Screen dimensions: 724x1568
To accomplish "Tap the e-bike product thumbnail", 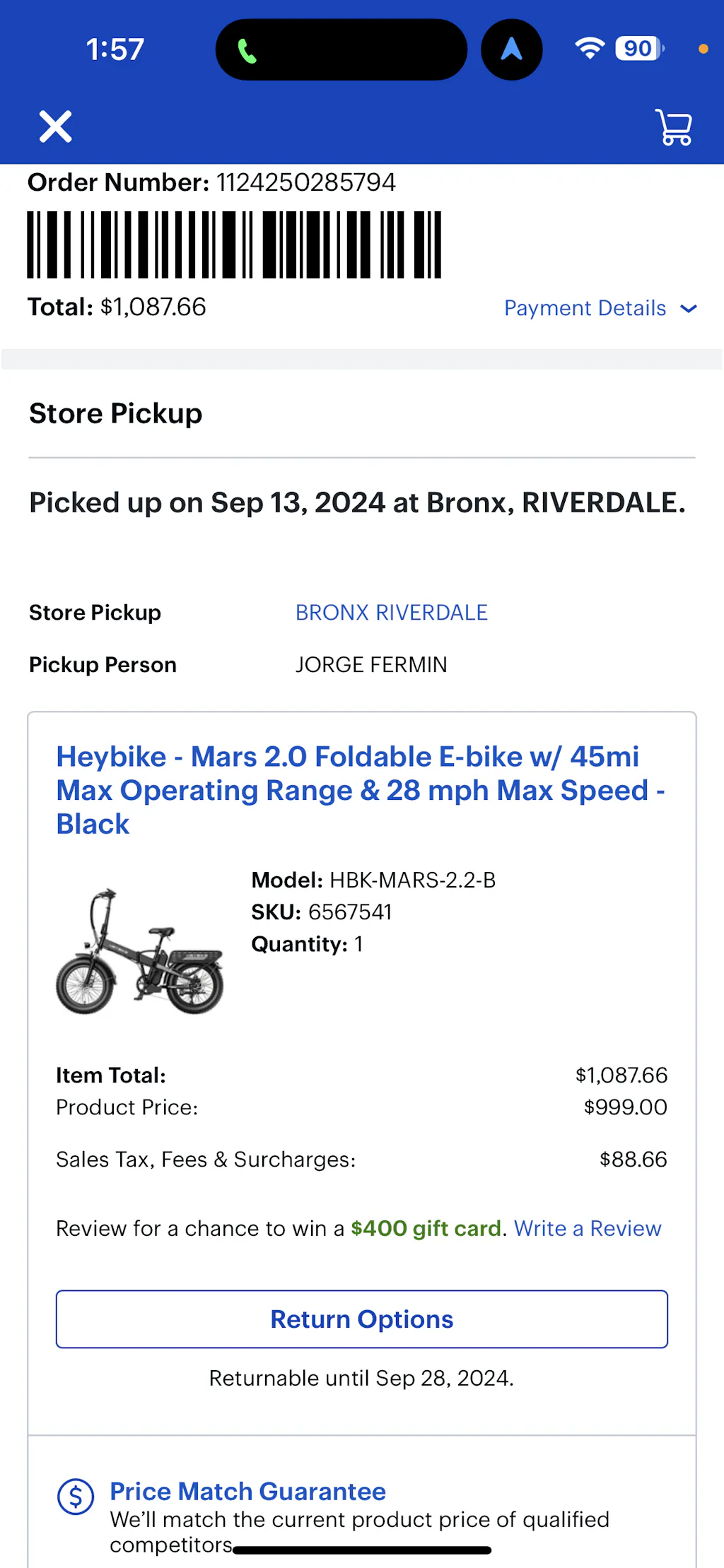I will coord(140,951).
